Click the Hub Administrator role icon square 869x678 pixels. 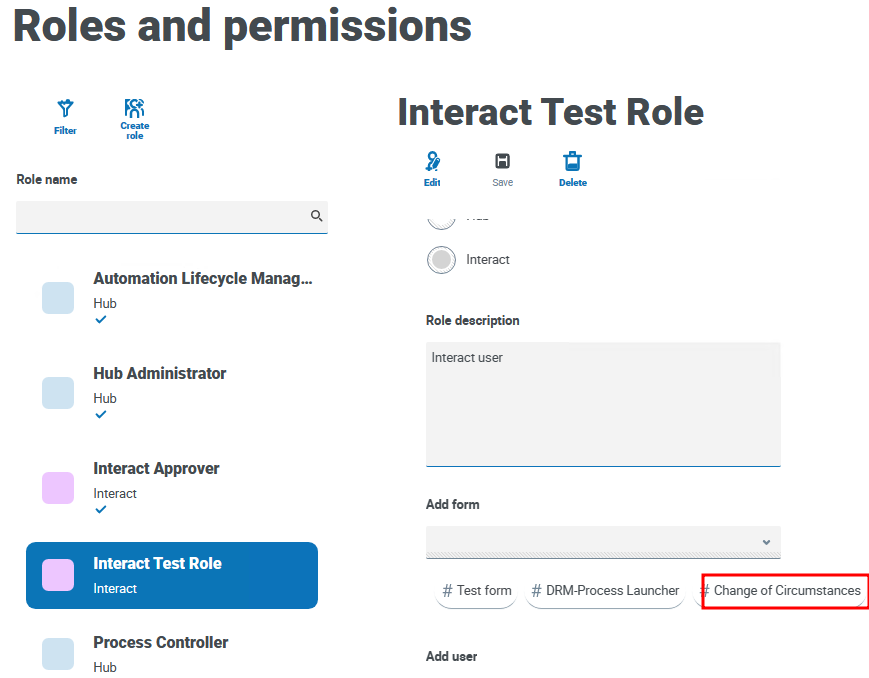pyautogui.click(x=58, y=393)
